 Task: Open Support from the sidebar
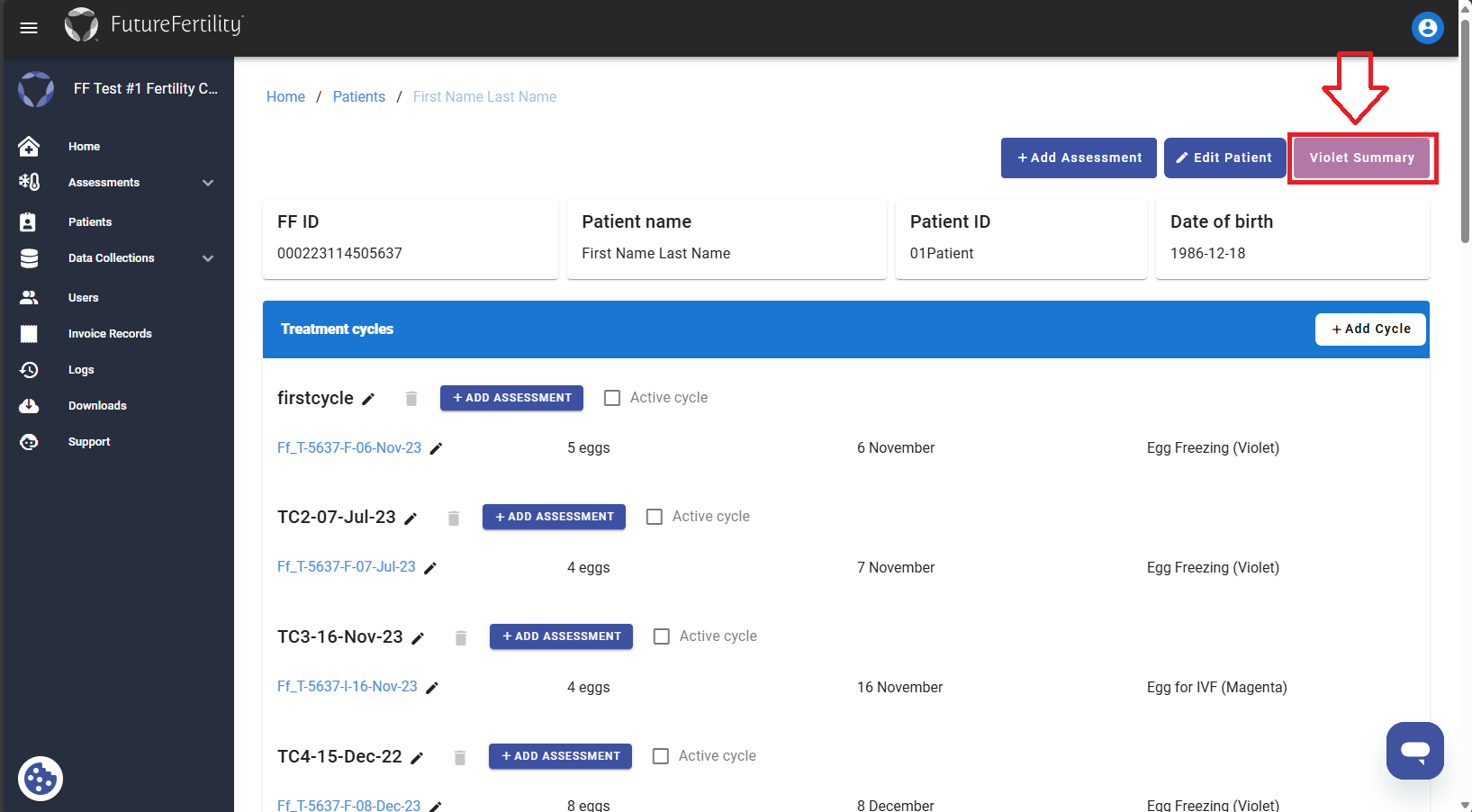coord(89,441)
